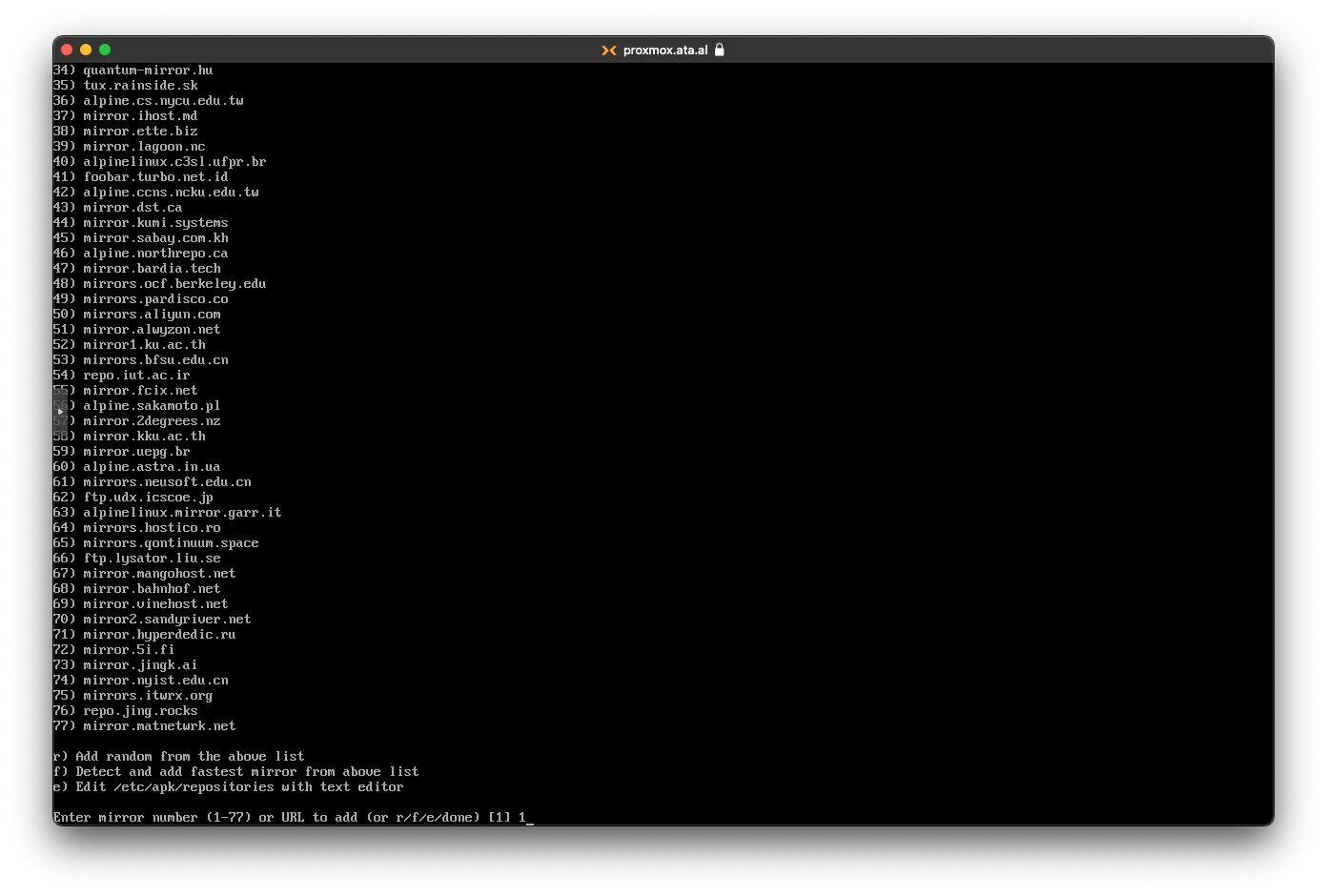This screenshot has height=896, width=1327.
Task: Select the line 68) mirror.bahnhof.net
Action: (137, 589)
